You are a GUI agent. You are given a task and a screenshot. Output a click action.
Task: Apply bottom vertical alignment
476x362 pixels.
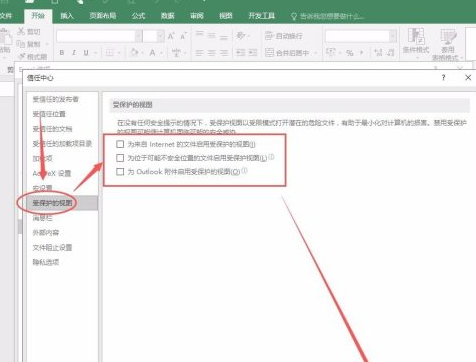[x=224, y=37]
